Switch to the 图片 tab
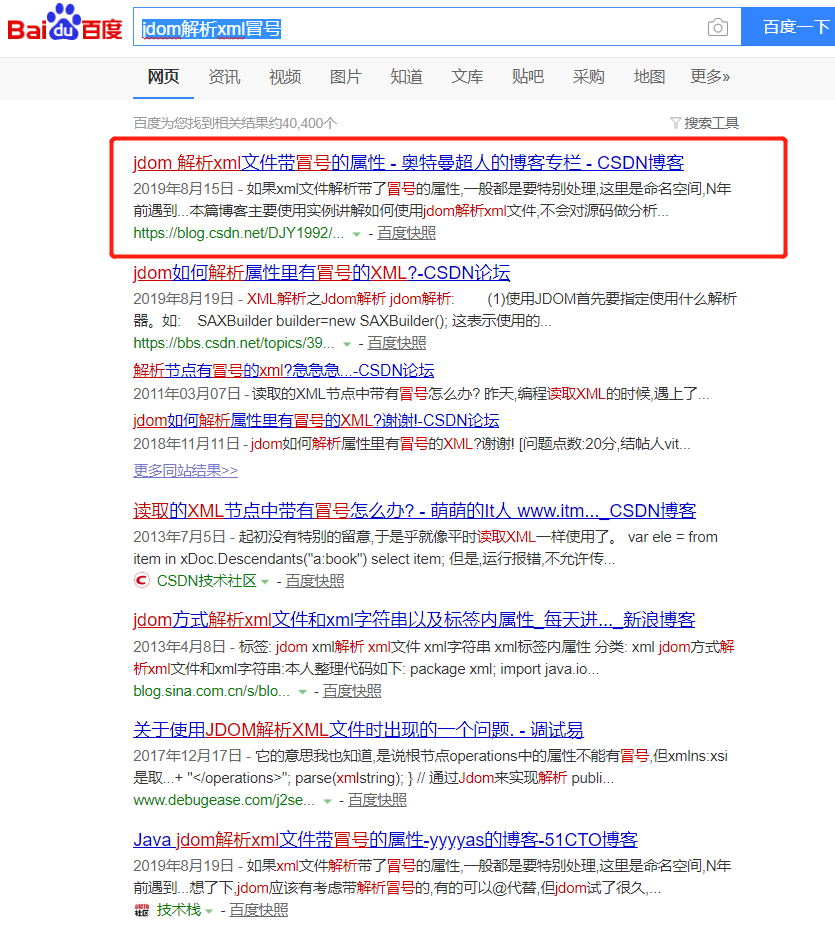This screenshot has height=927, width=835. [x=345, y=77]
